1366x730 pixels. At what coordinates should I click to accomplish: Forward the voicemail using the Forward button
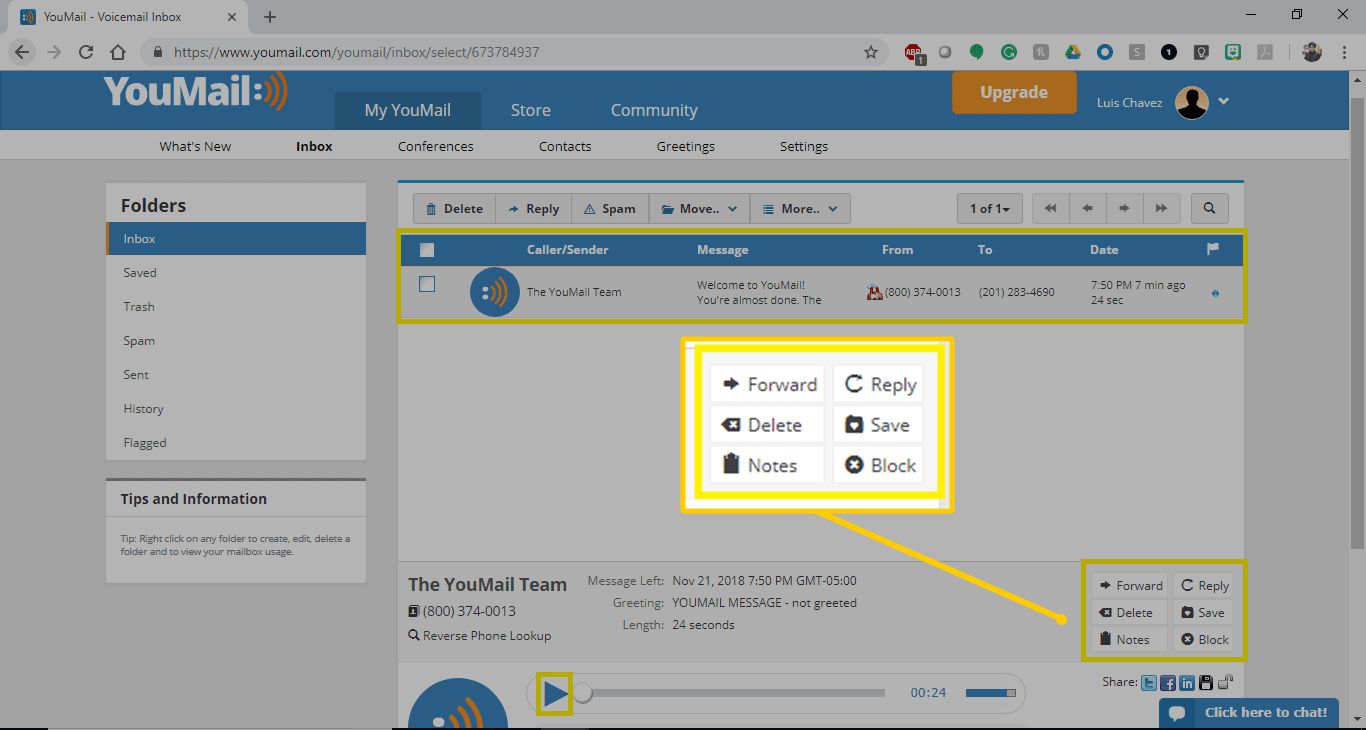click(1129, 586)
